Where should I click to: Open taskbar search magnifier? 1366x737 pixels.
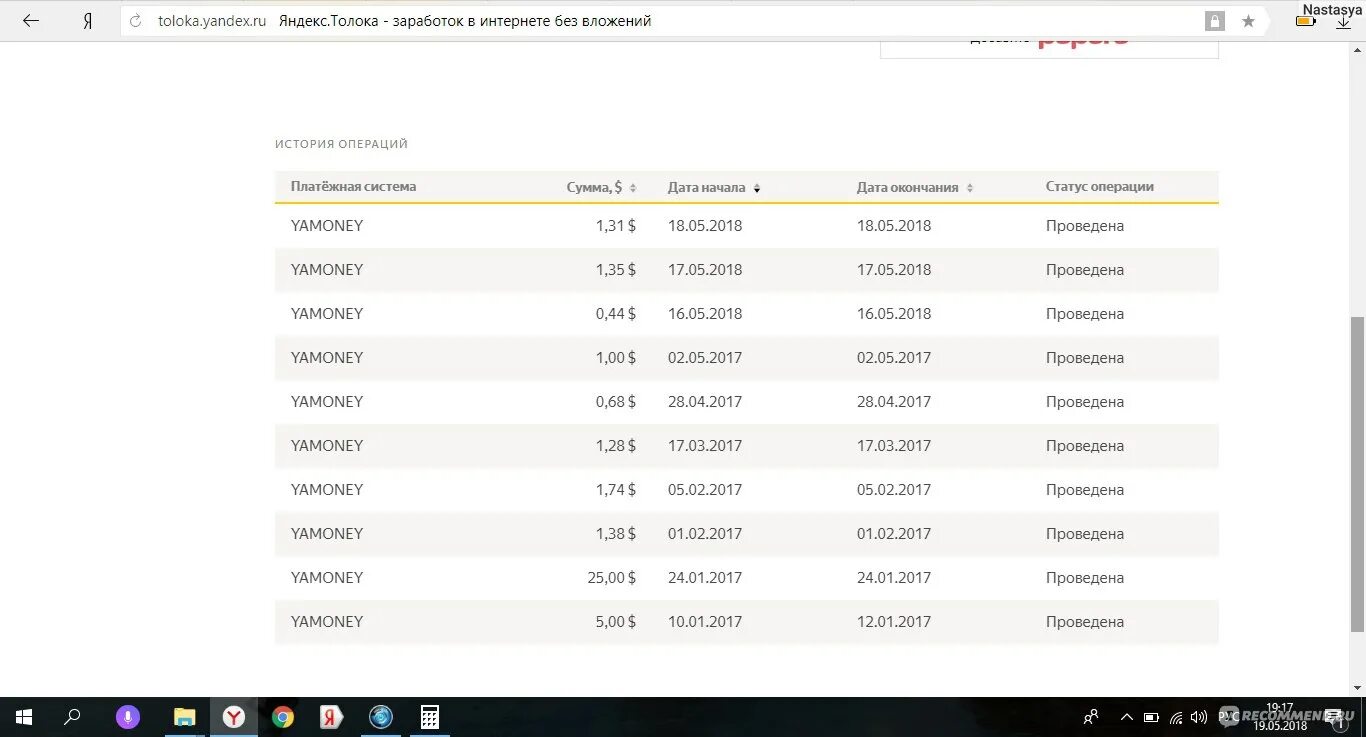coord(72,717)
